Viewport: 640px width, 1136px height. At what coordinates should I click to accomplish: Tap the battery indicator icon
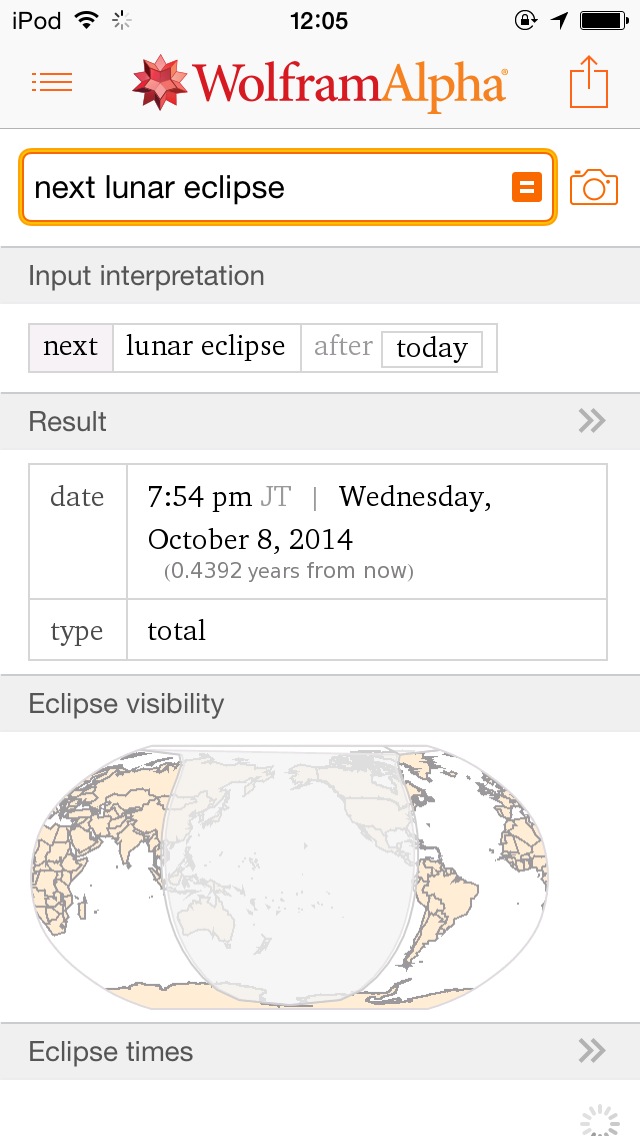pos(603,20)
